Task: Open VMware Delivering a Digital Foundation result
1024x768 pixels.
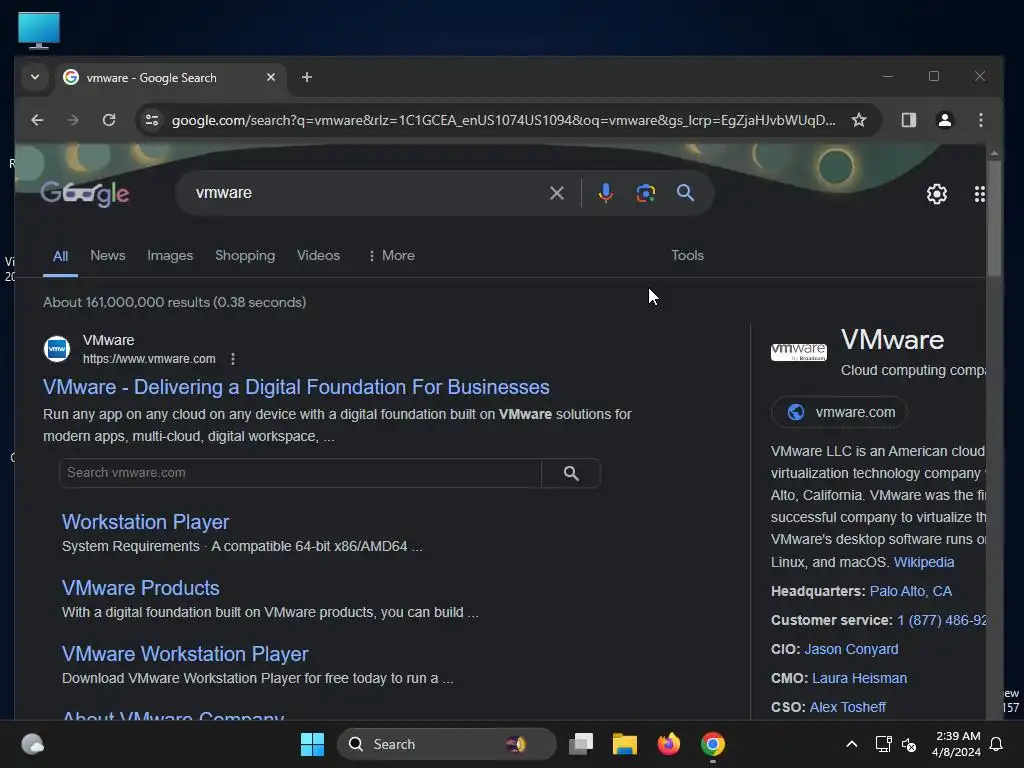Action: point(296,387)
